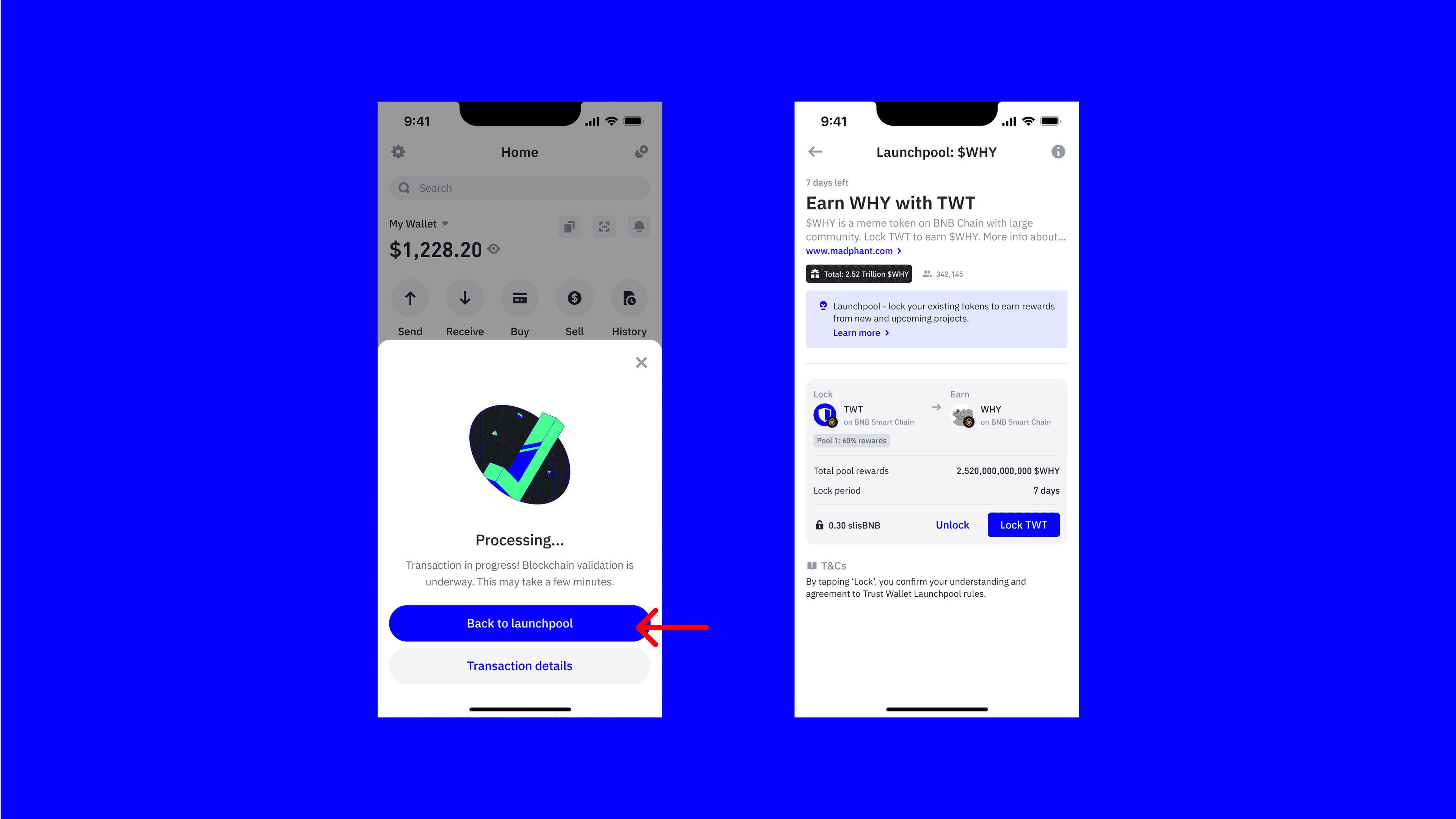Image resolution: width=1456 pixels, height=819 pixels.
Task: Tap the wallet QR code icon
Action: (x=604, y=226)
